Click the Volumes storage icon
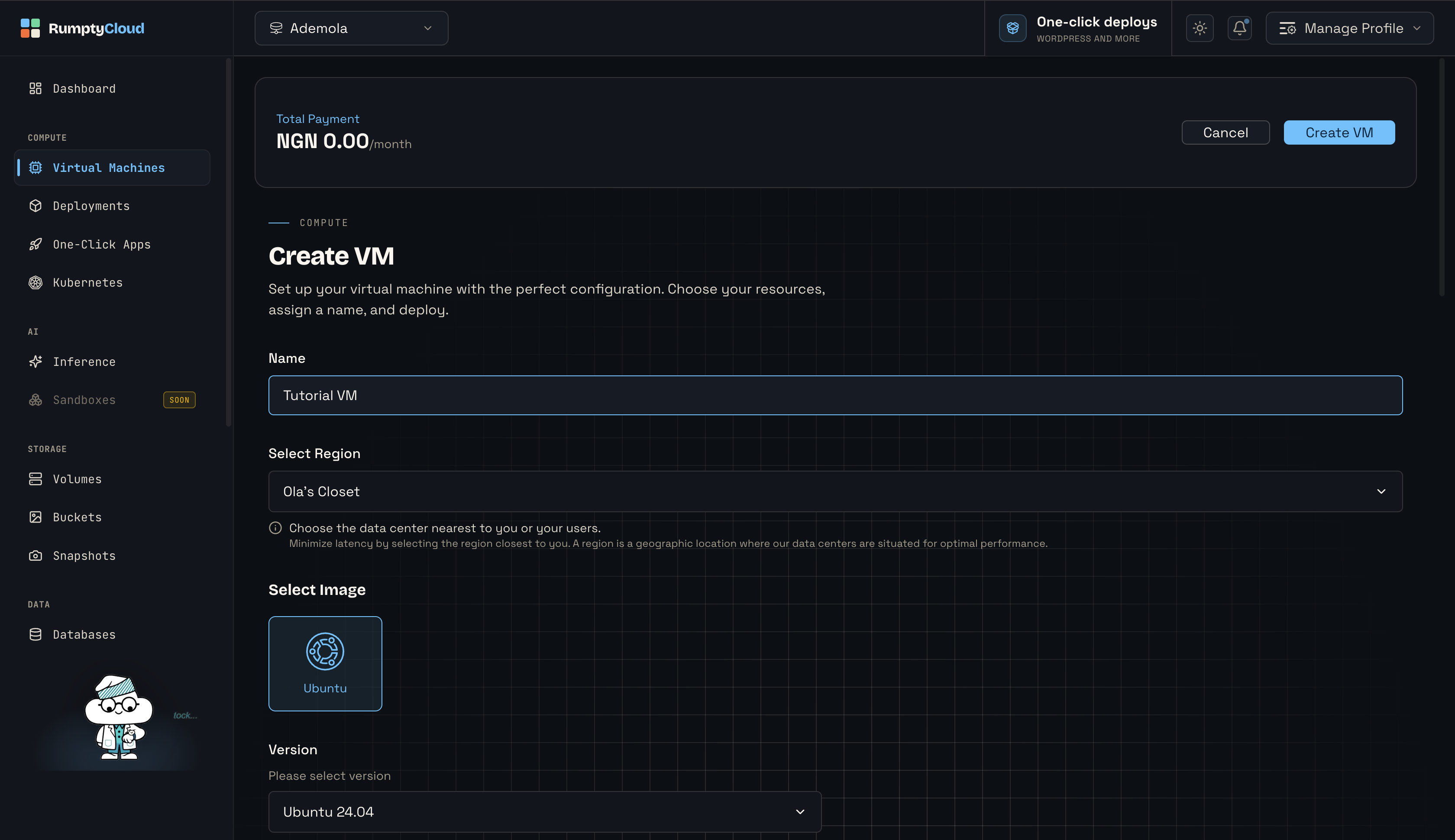The height and width of the screenshot is (840, 1455). pyautogui.click(x=36, y=479)
